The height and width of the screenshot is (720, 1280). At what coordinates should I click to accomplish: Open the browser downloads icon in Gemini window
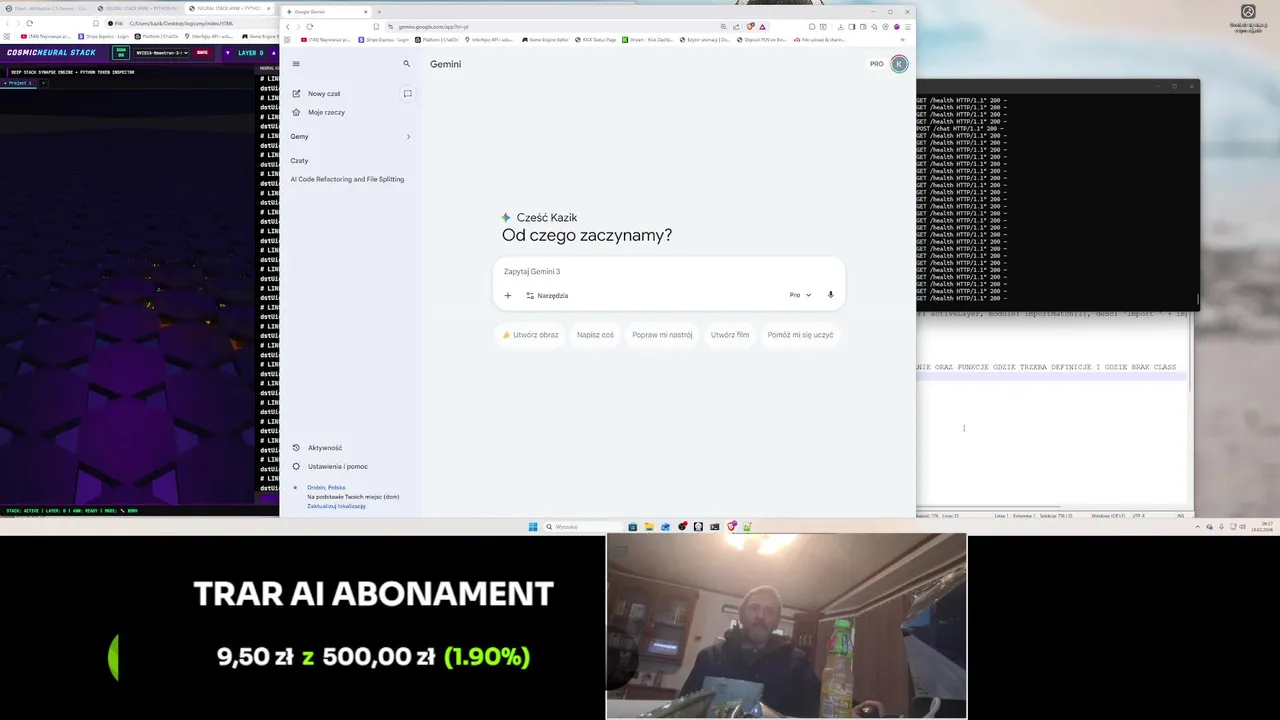pyautogui.click(x=841, y=27)
